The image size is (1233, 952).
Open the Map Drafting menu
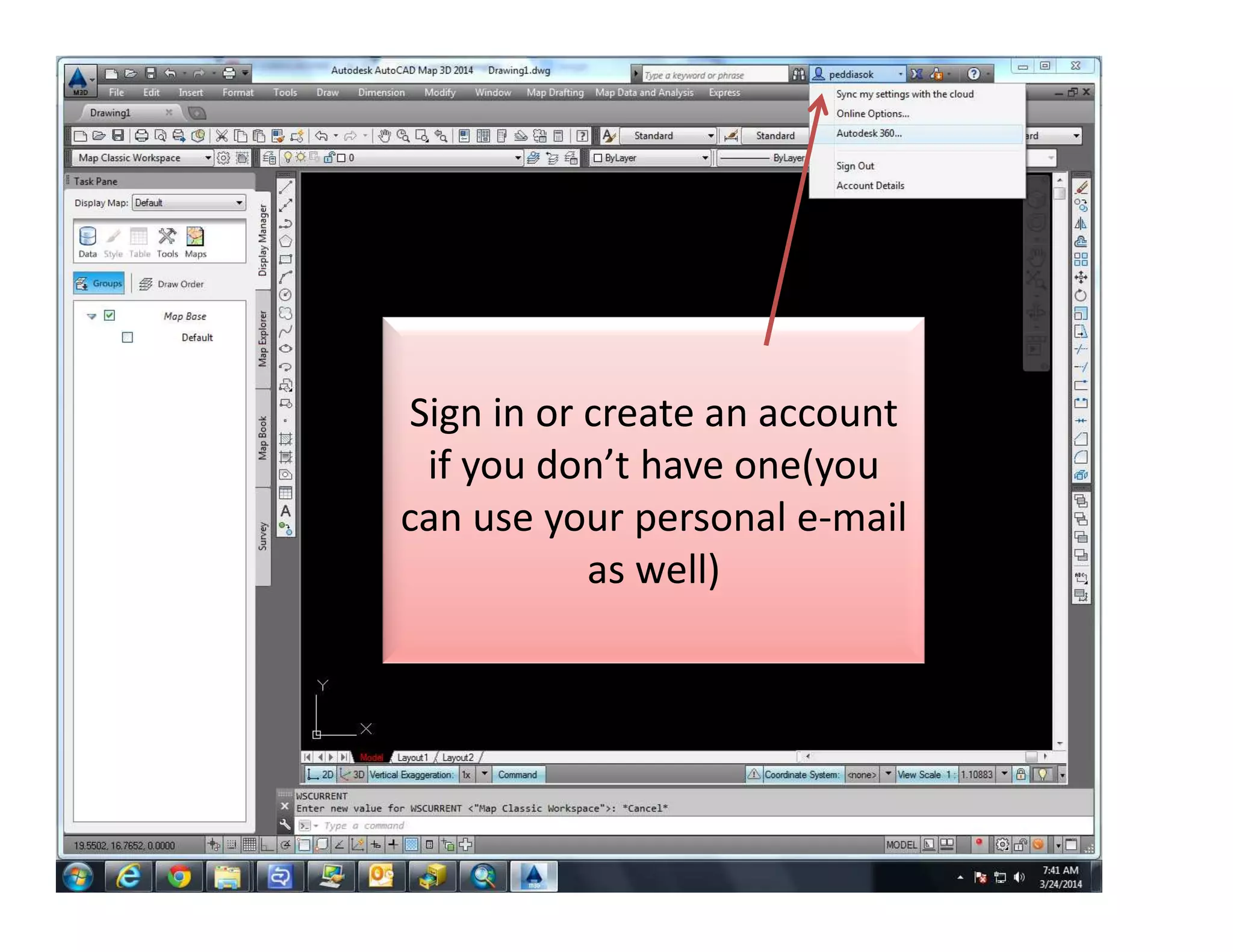(554, 93)
